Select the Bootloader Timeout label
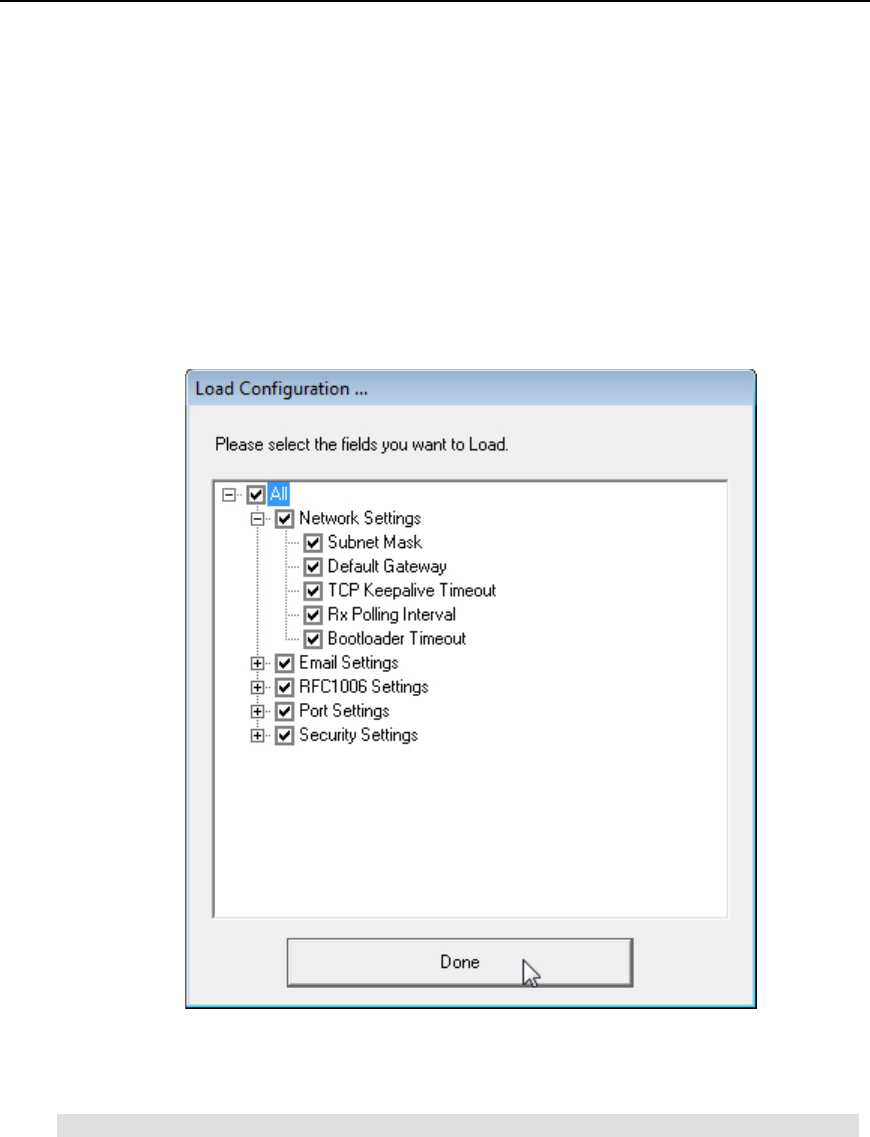The image size is (870, 1137). point(397,639)
